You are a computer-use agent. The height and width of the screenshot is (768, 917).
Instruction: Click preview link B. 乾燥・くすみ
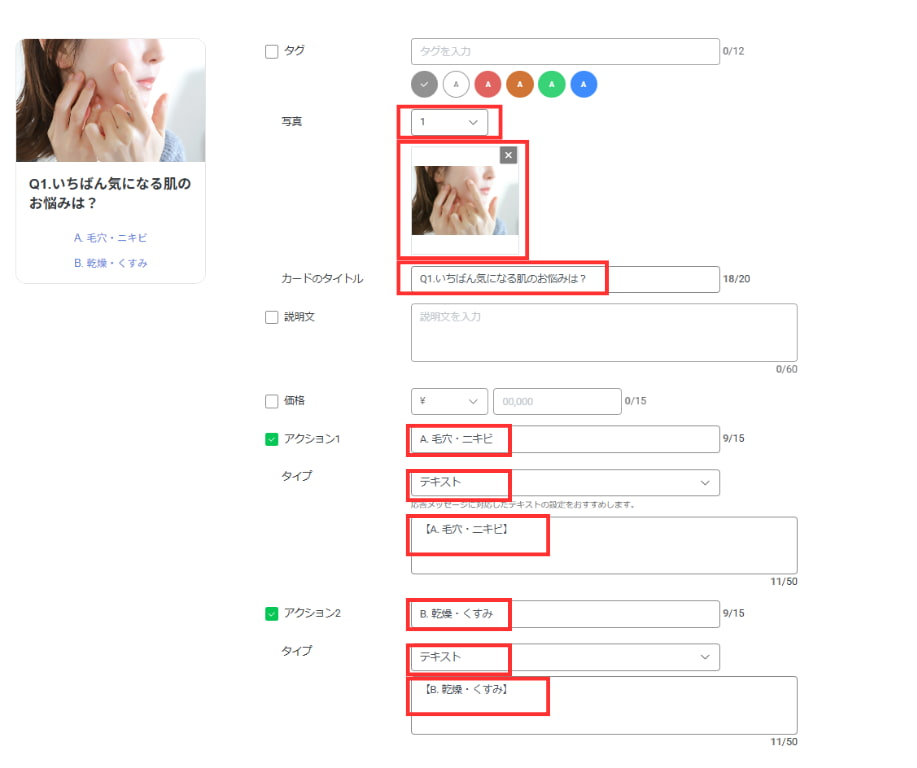111,263
